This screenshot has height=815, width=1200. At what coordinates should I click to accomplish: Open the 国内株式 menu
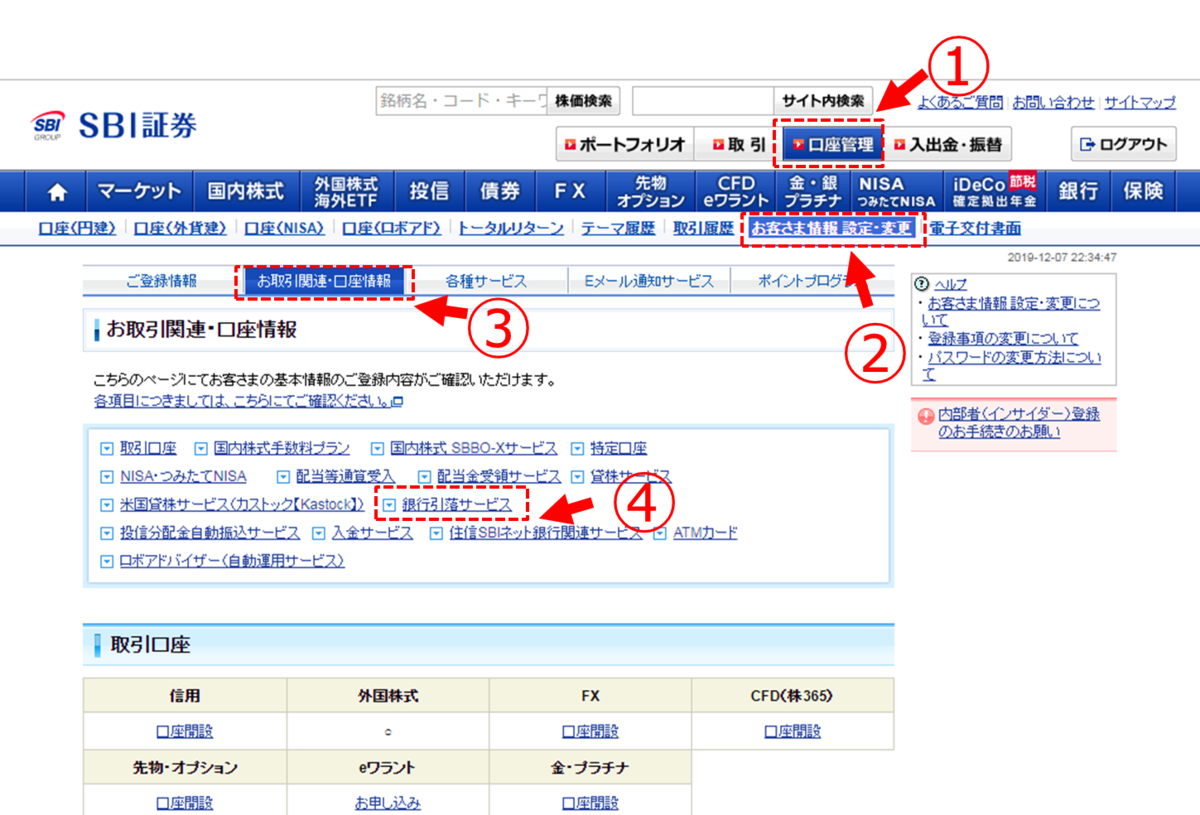point(246,190)
